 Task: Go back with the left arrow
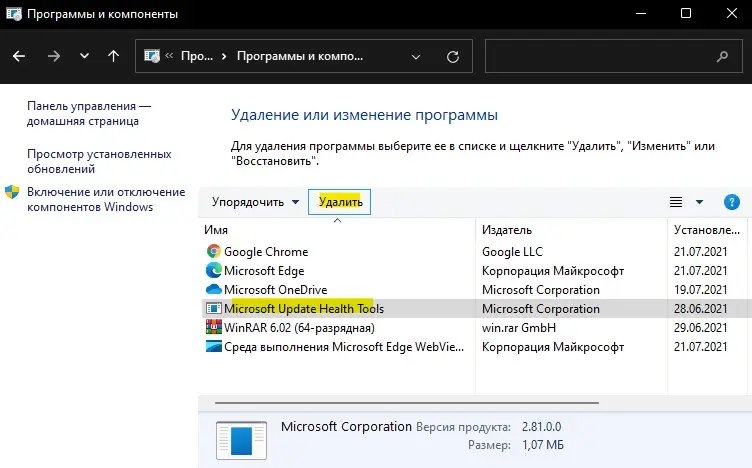[x=20, y=56]
